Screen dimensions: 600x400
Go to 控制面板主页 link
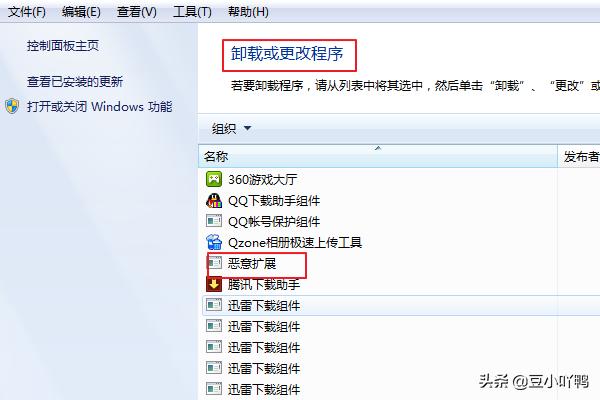pos(63,46)
